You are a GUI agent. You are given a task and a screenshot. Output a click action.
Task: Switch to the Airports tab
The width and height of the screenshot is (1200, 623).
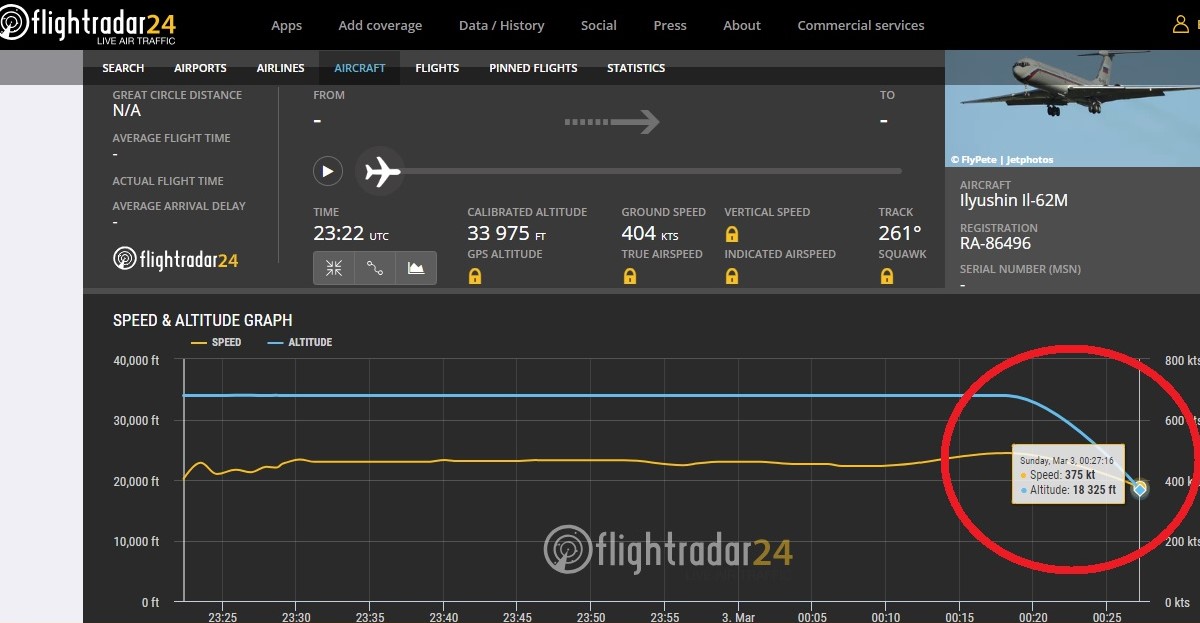[x=200, y=68]
